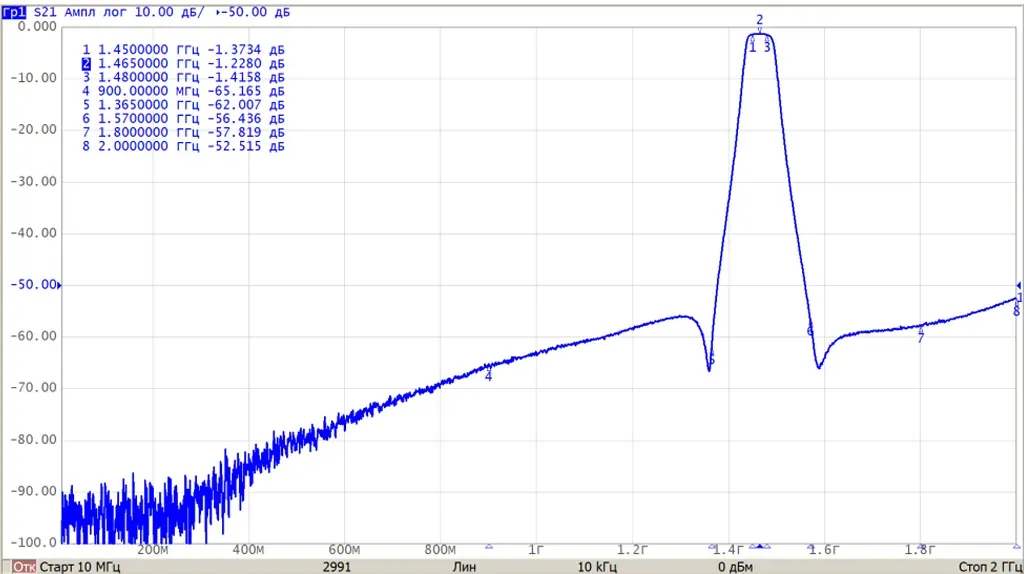Image resolution: width=1025 pixels, height=574 pixels.
Task: Select marker 5 row 1.3650000 ГГц
Action: point(183,105)
